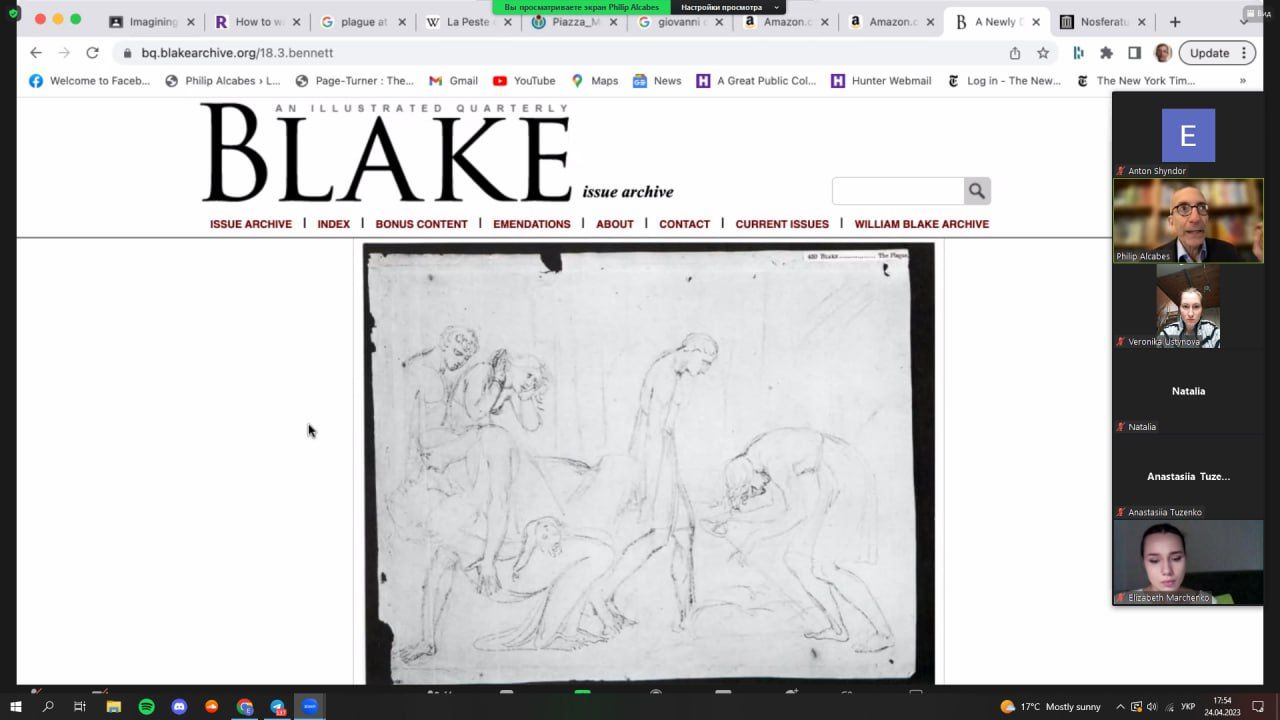
Task: Open Spotify from taskbar
Action: [x=146, y=706]
